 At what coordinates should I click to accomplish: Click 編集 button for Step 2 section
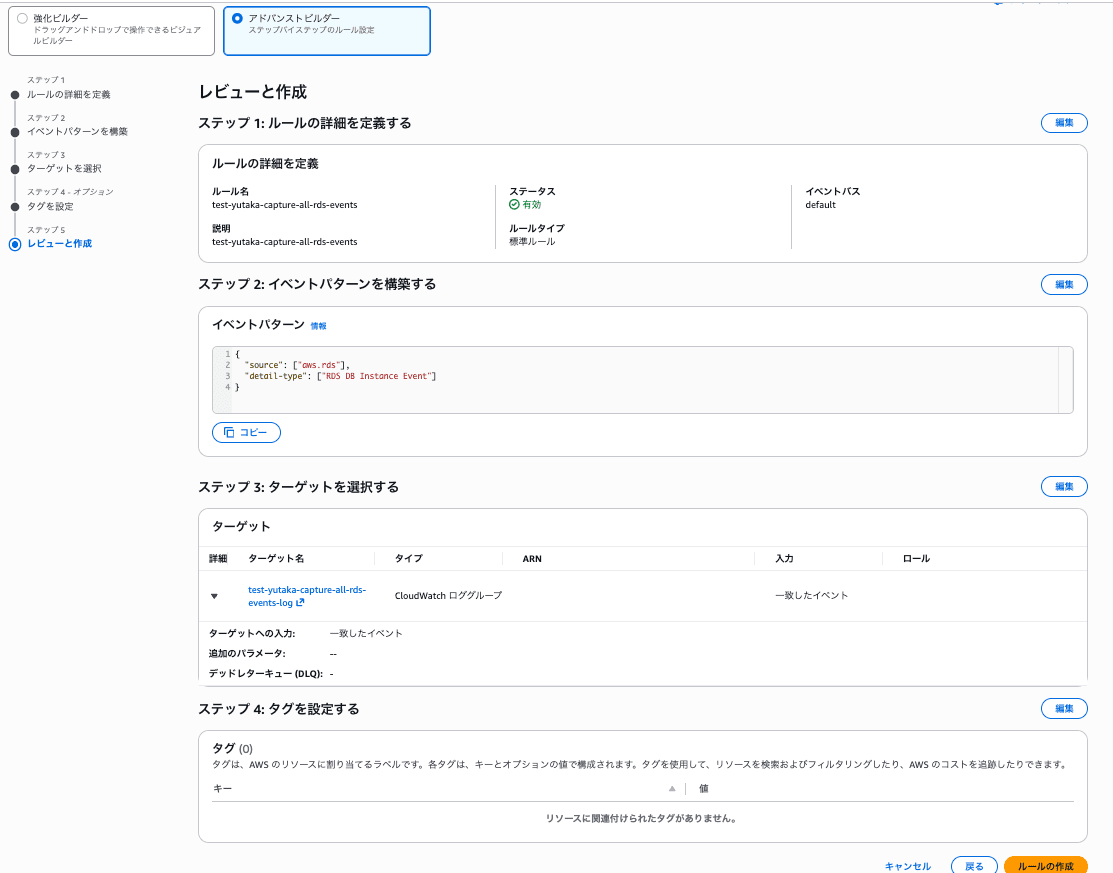[x=1063, y=285]
